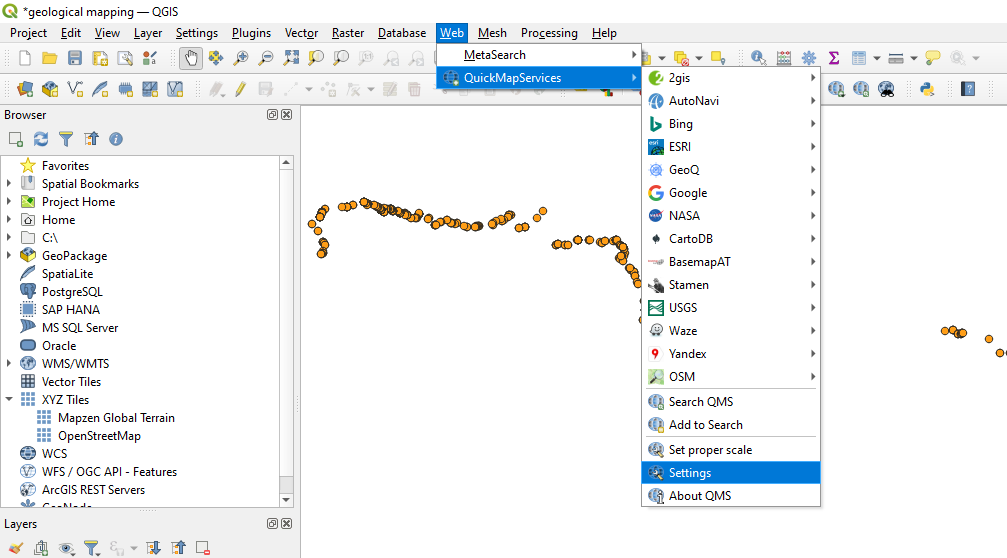Choose Search QMS menu entry
Viewport: 1007px width, 558px height.
pyautogui.click(x=731, y=402)
